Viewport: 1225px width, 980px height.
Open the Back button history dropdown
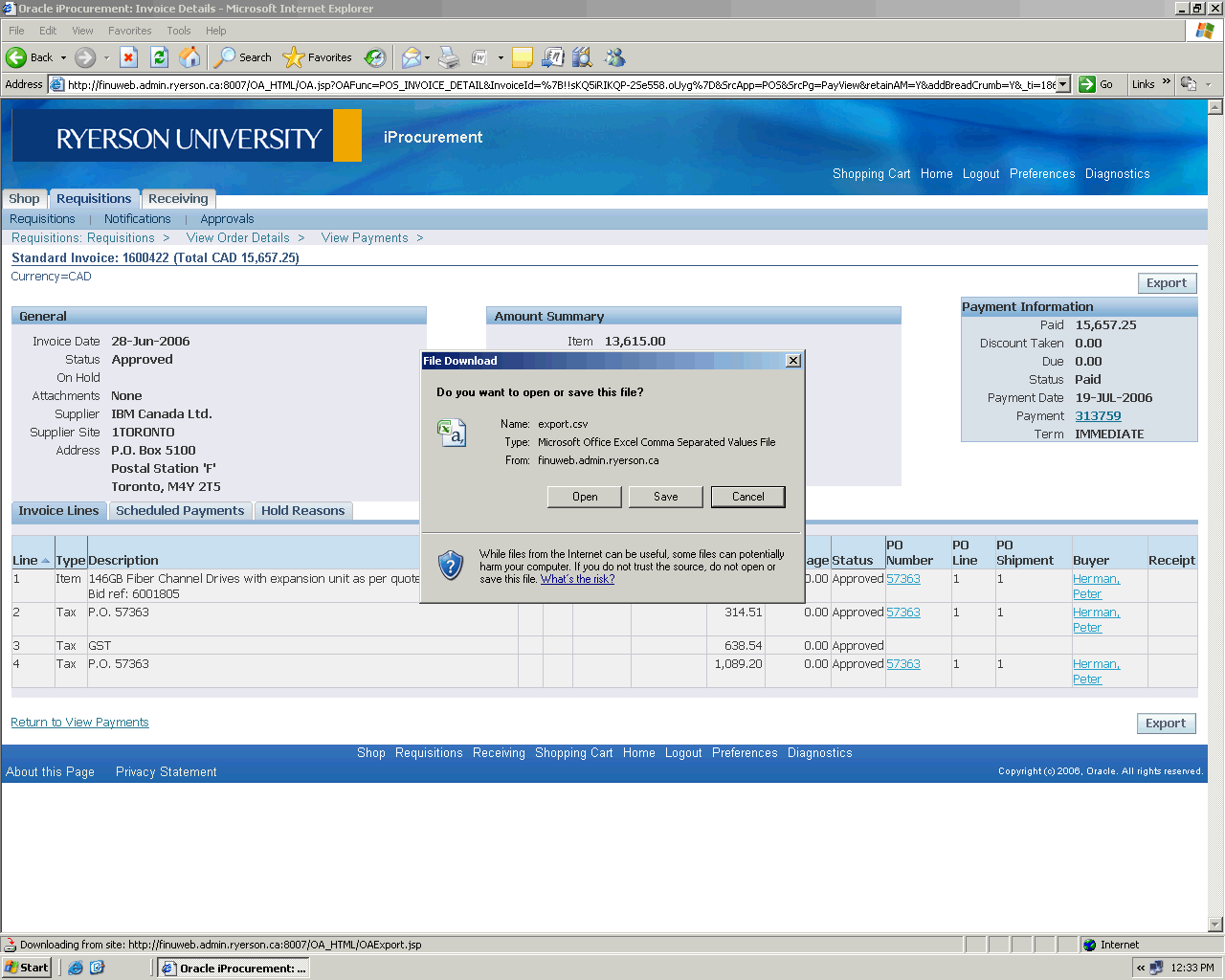(63, 57)
